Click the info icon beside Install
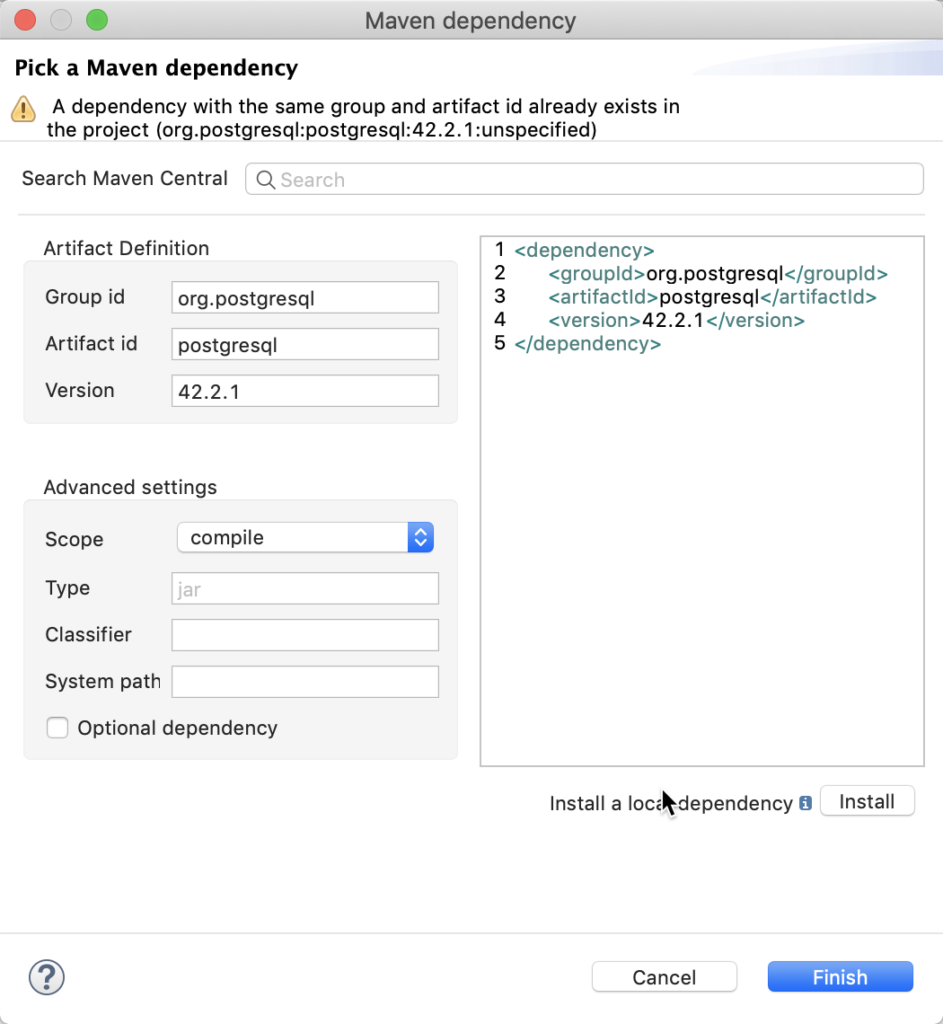Image resolution: width=943 pixels, height=1024 pixels. click(805, 803)
